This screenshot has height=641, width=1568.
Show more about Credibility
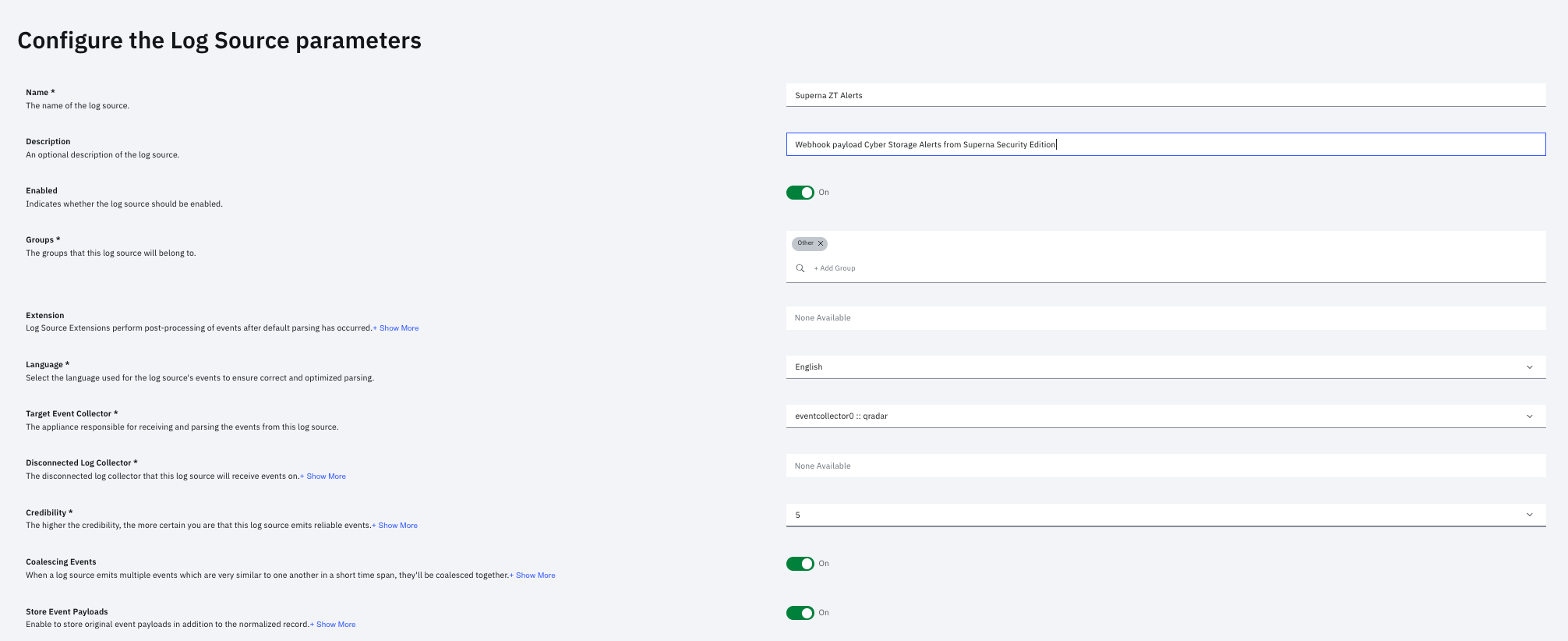tap(395, 526)
